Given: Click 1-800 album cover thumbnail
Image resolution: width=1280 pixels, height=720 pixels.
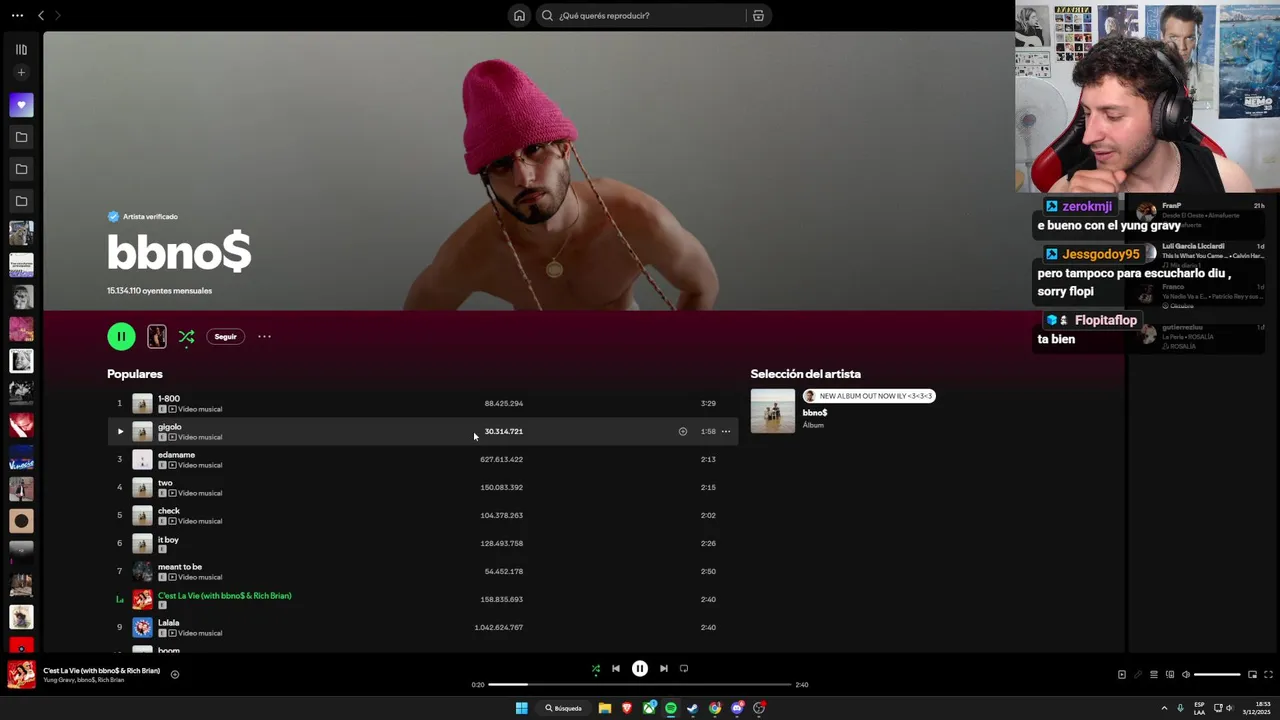Looking at the screenshot, I should point(142,403).
